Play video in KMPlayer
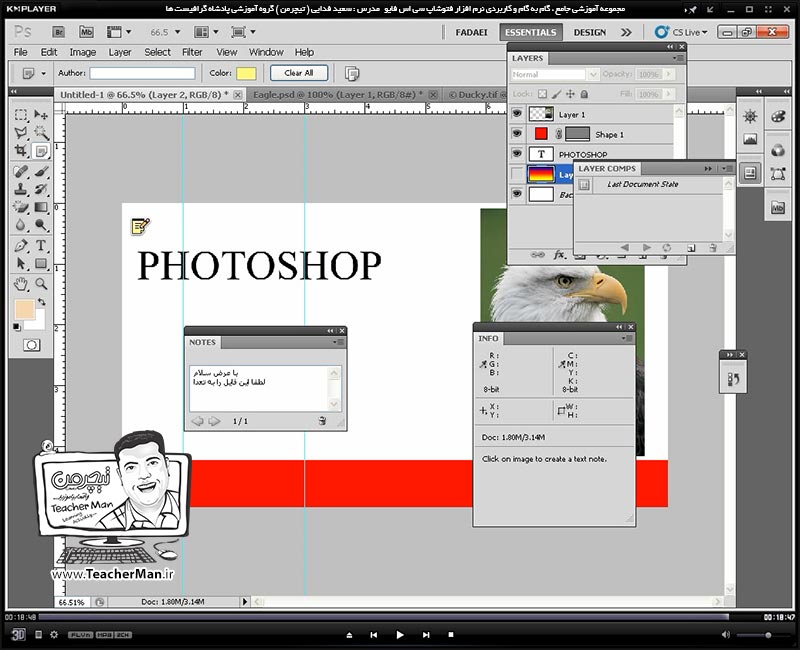Screen dimensions: 800x650 [399, 635]
